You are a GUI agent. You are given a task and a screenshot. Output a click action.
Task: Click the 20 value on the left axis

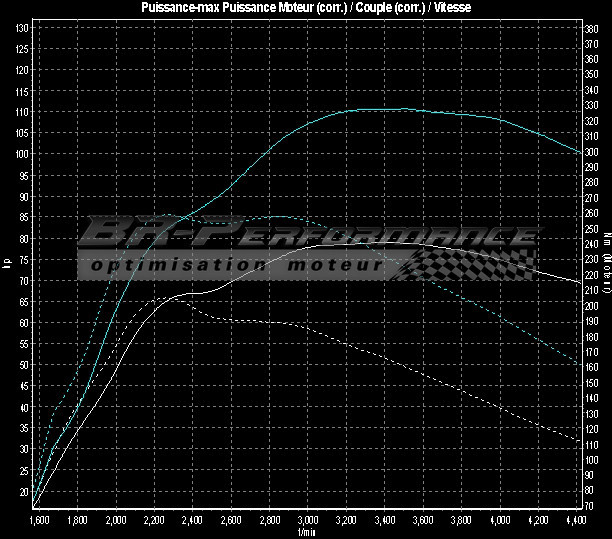click(21, 493)
